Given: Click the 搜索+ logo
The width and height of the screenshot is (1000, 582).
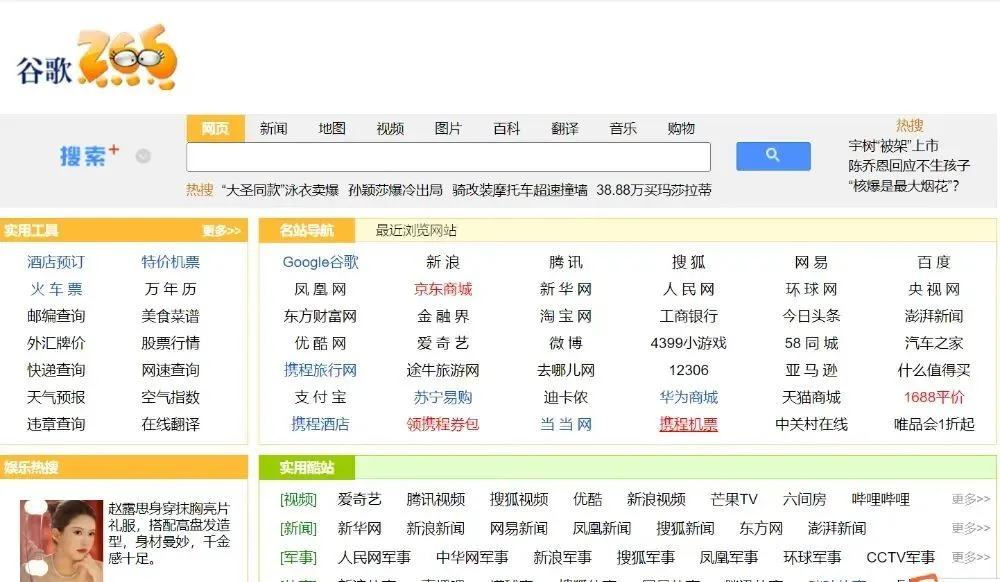Looking at the screenshot, I should coord(88,156).
